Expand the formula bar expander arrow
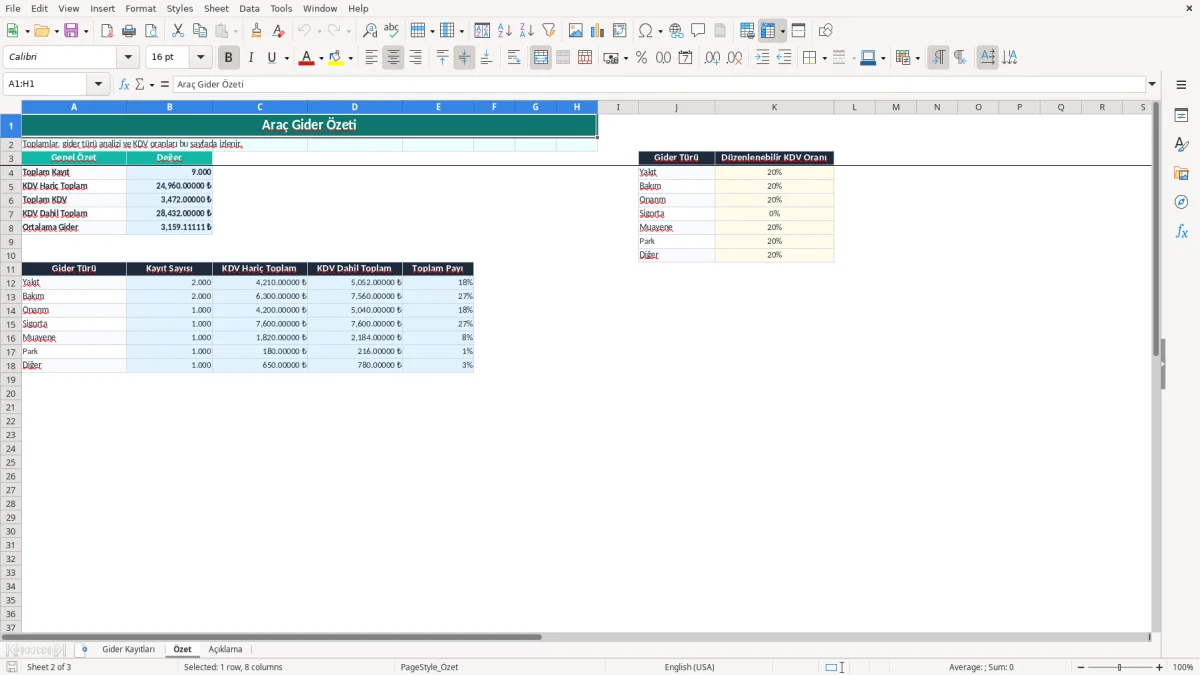 [x=1152, y=85]
